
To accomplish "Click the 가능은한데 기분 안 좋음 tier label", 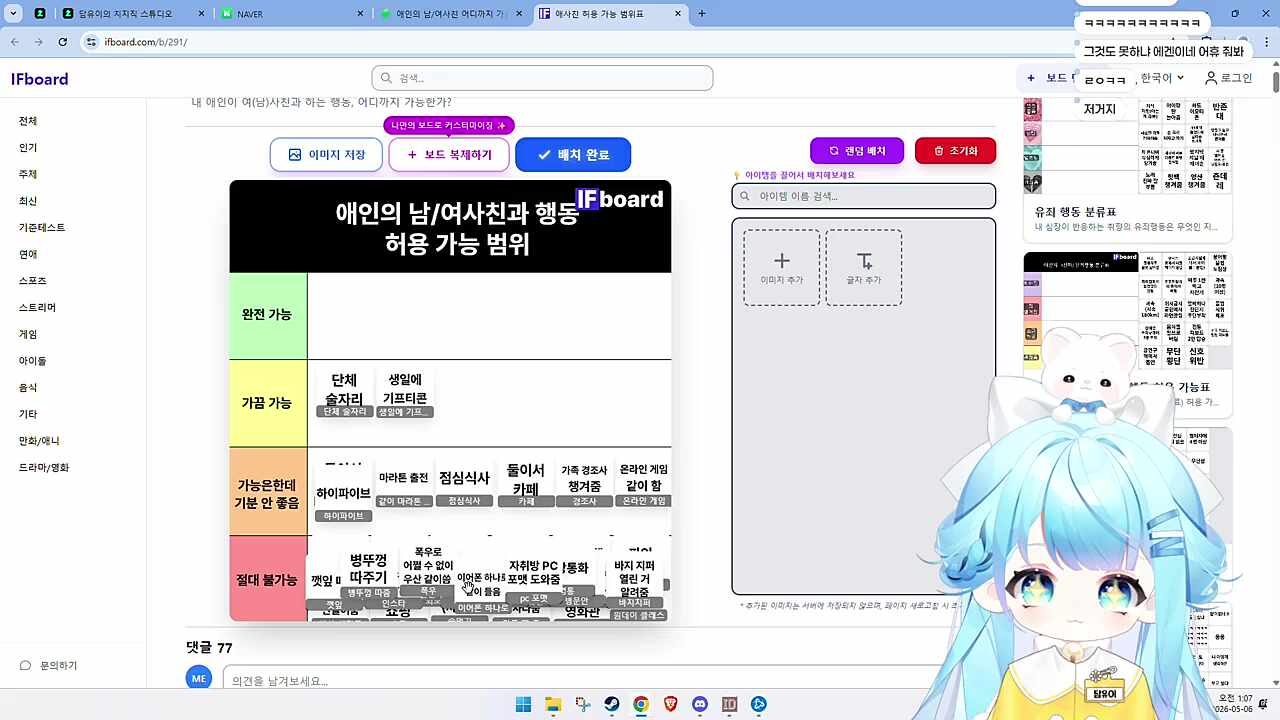I will pos(267,491).
